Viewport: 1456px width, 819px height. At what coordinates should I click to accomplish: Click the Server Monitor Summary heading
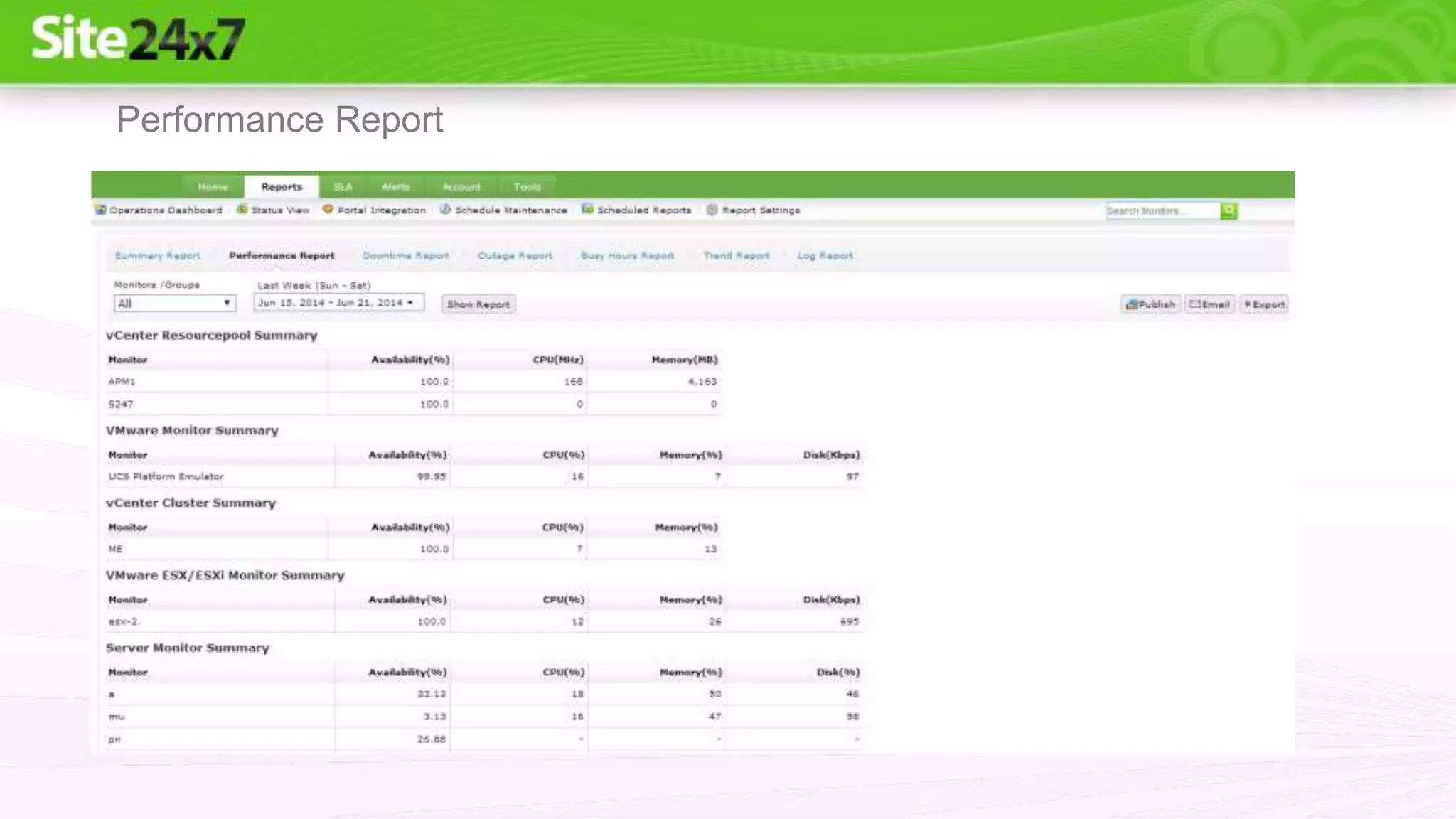click(188, 648)
